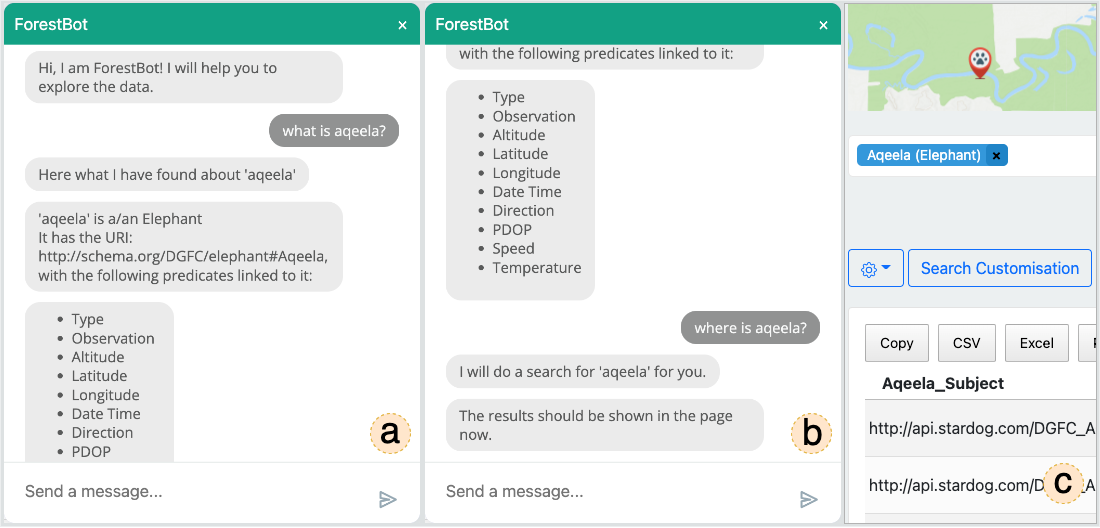Click the send arrow in left chat
The height and width of the screenshot is (528, 1100).
(x=388, y=499)
